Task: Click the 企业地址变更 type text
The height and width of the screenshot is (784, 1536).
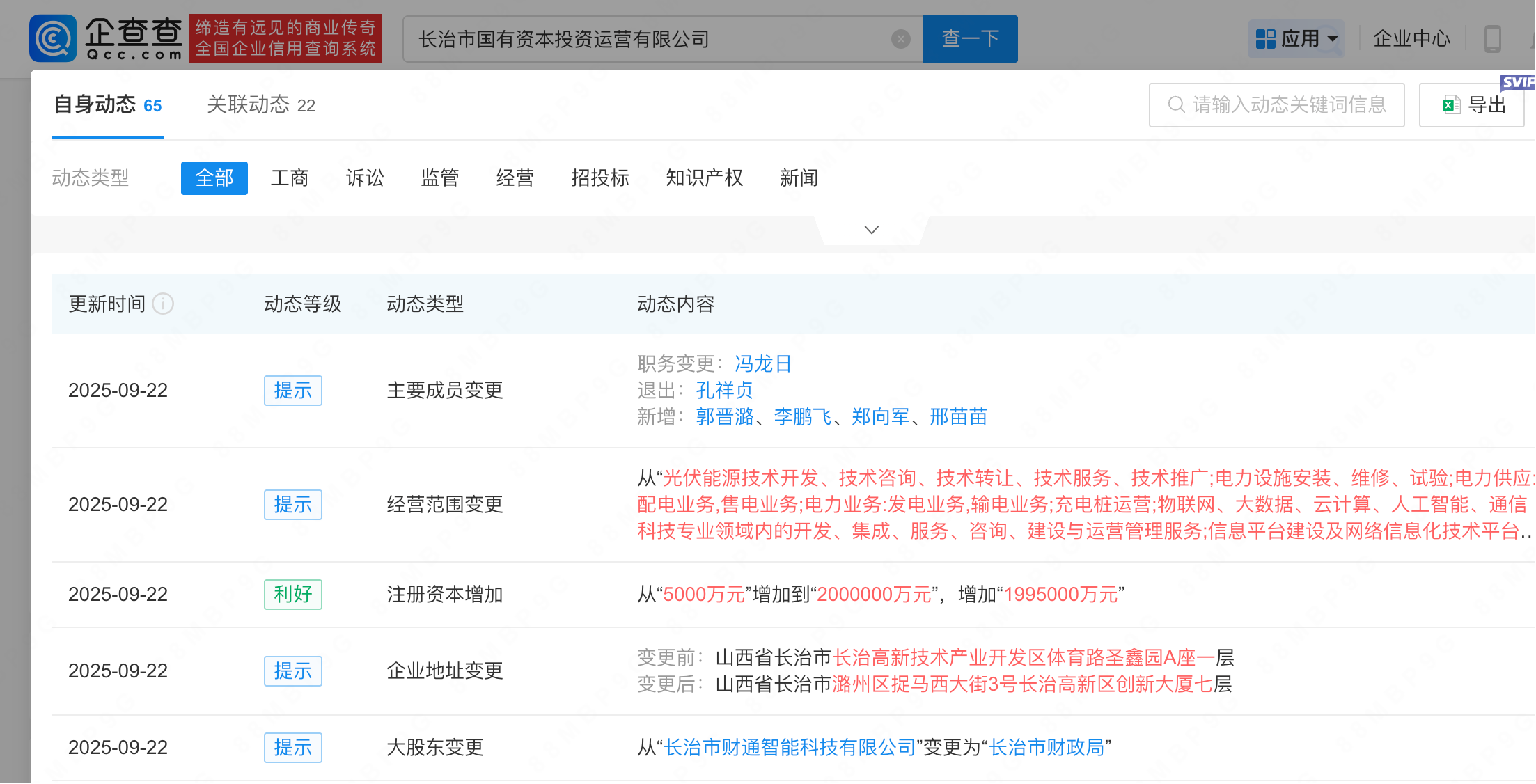Action: point(445,671)
